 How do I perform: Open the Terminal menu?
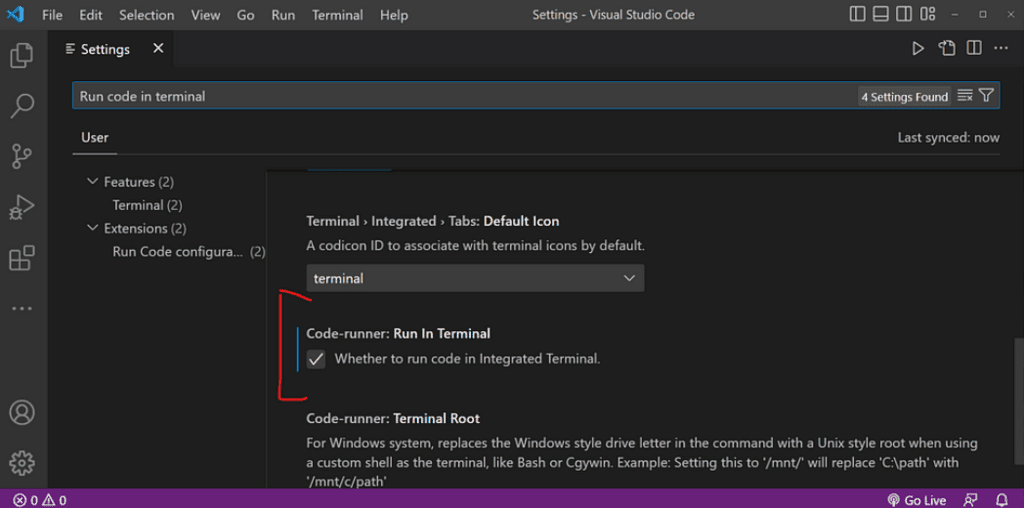point(337,15)
